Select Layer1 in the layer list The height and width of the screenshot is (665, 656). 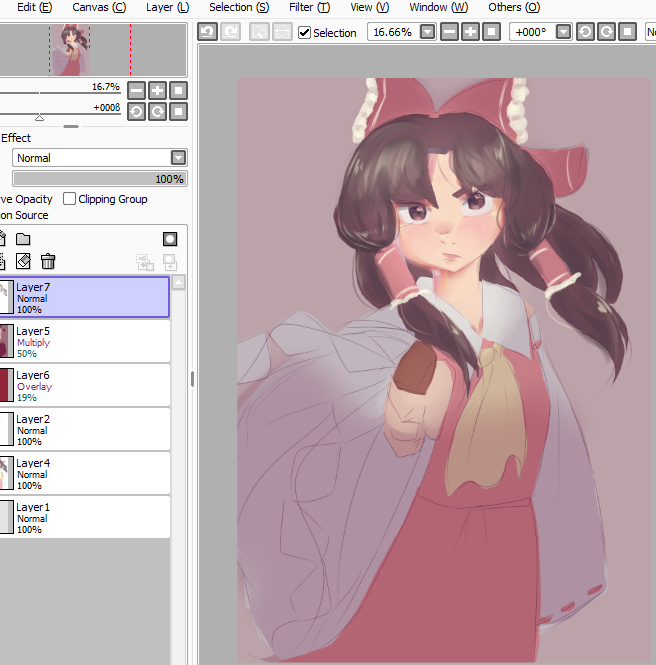click(x=85, y=518)
